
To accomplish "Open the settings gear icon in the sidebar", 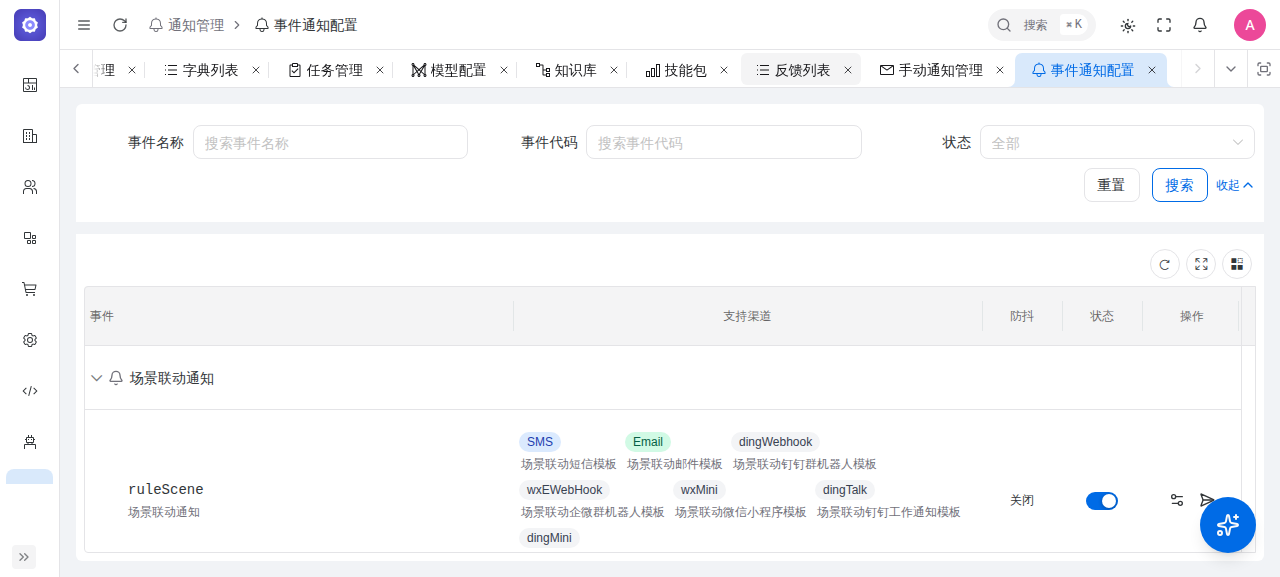I will [x=30, y=340].
